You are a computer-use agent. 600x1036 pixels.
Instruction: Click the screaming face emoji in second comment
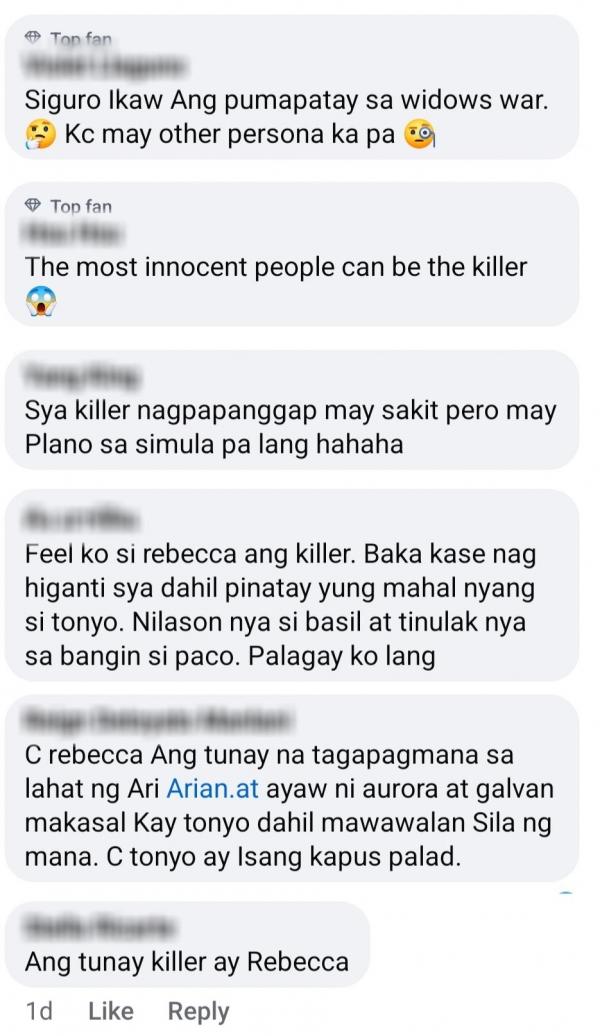coord(41,302)
